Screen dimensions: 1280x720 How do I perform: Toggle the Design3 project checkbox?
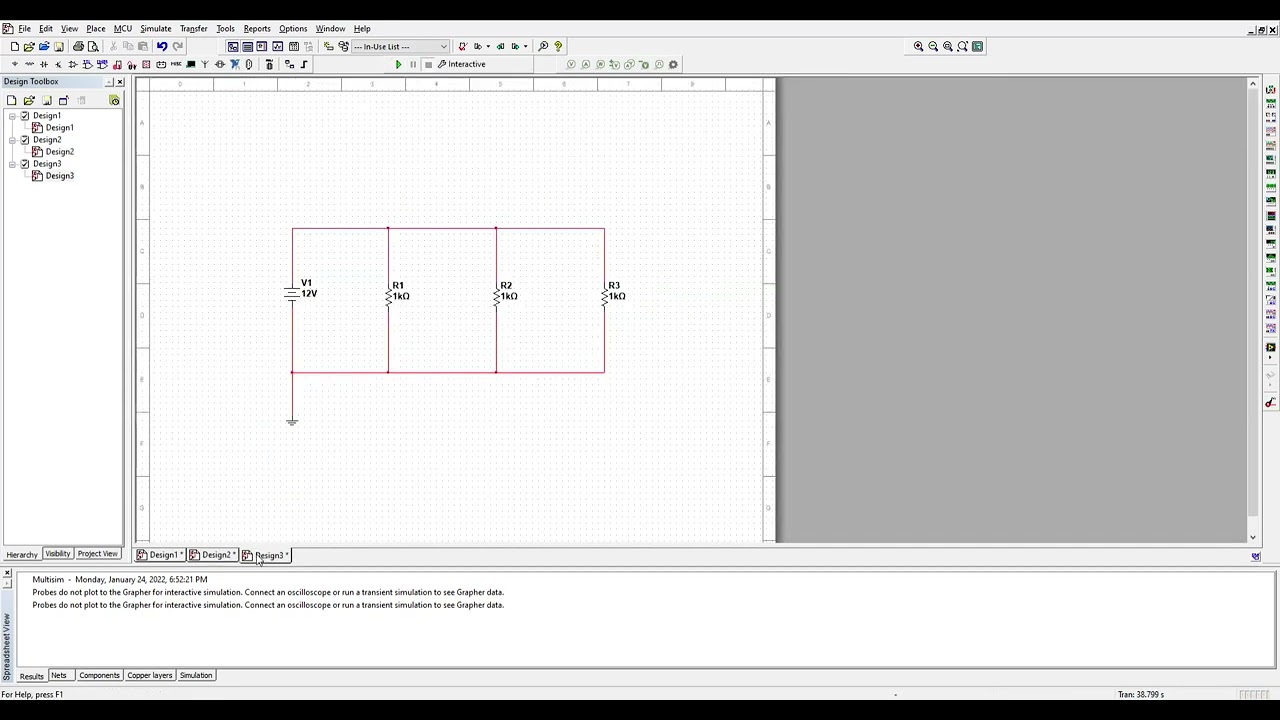25,164
